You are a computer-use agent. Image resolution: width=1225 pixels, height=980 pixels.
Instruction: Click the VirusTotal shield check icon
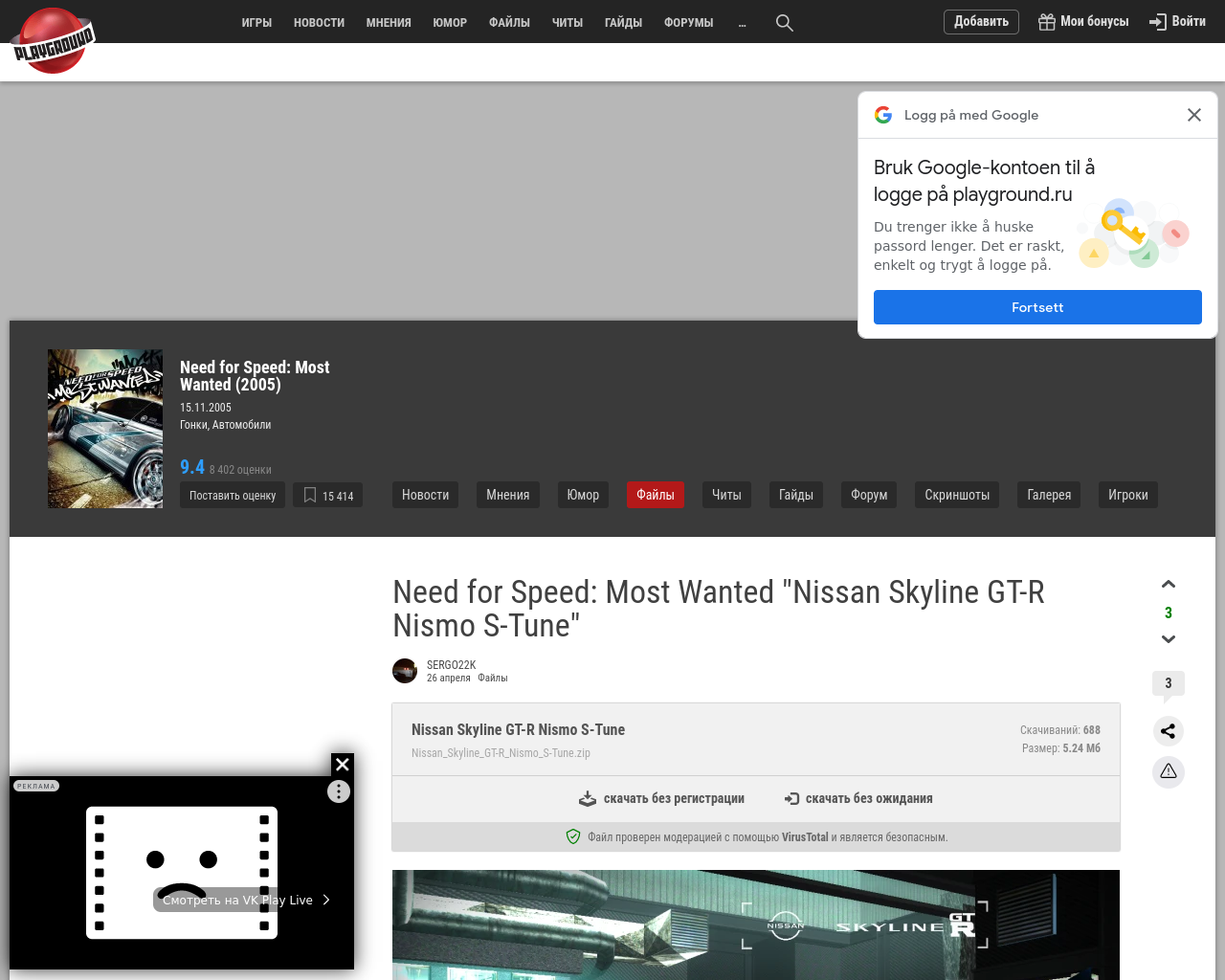(x=573, y=836)
